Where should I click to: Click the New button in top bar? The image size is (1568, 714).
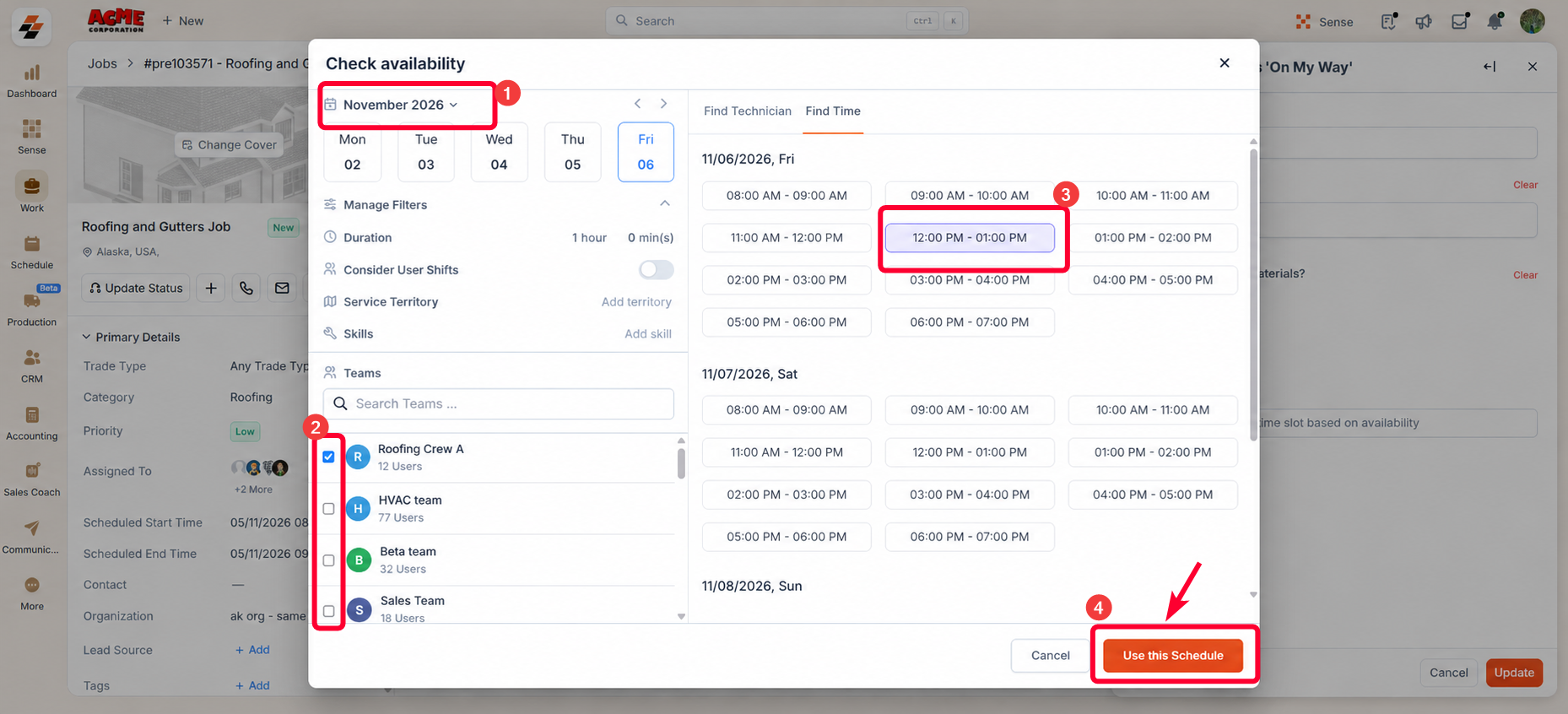(x=183, y=21)
